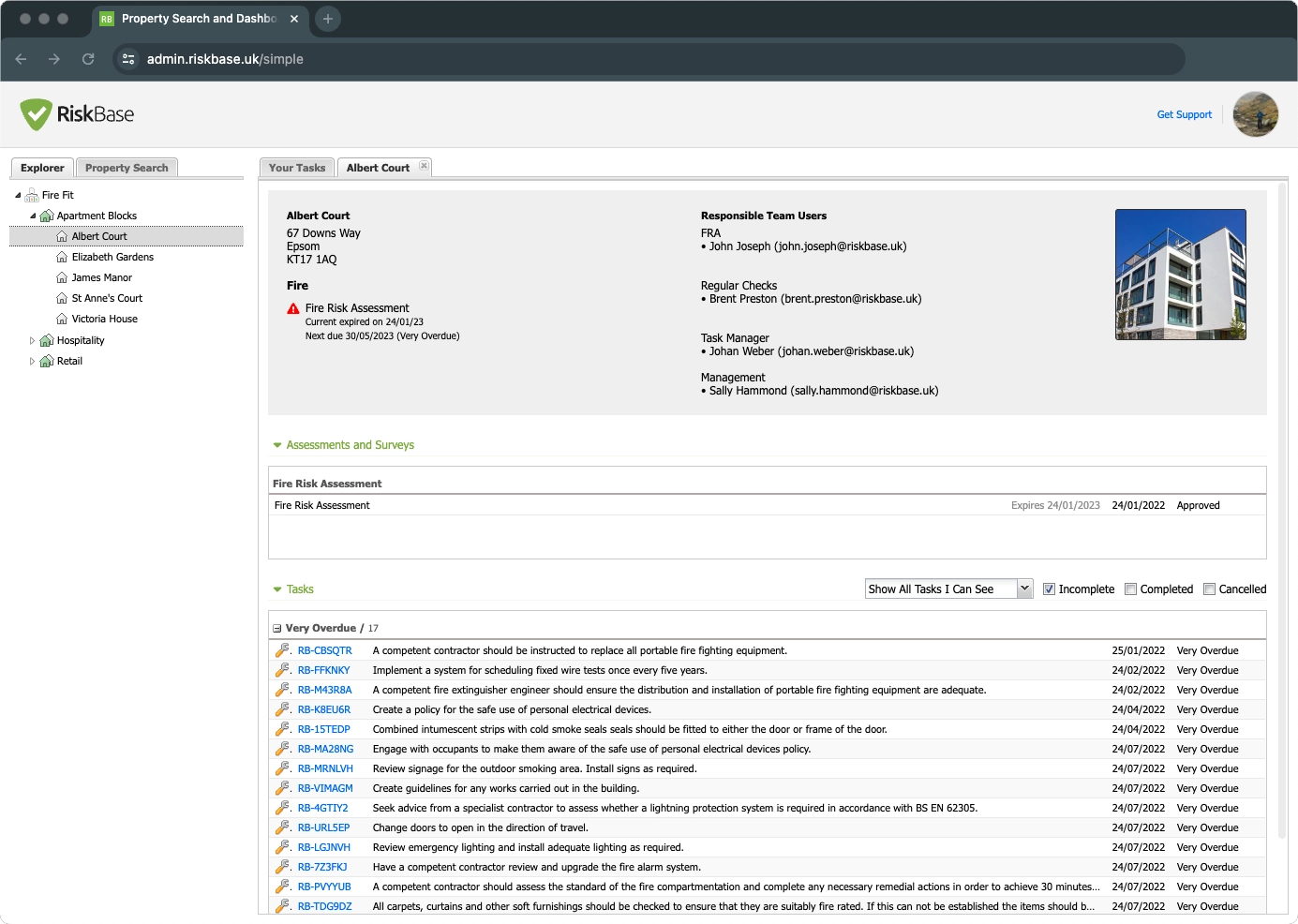
Task: Collapse the Very Overdue group
Action: (x=276, y=629)
